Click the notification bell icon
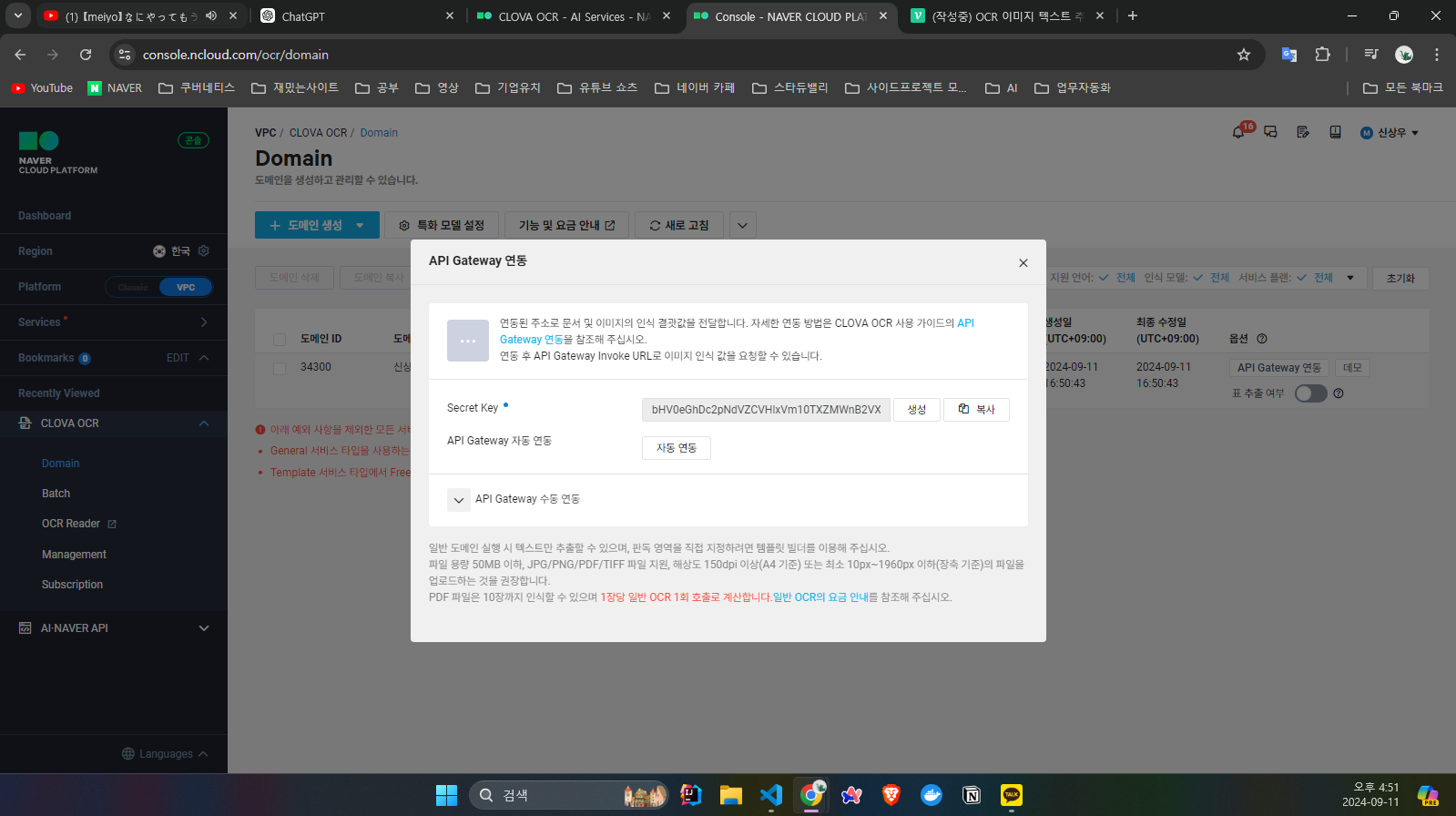The width and height of the screenshot is (1456, 816). point(1238,132)
